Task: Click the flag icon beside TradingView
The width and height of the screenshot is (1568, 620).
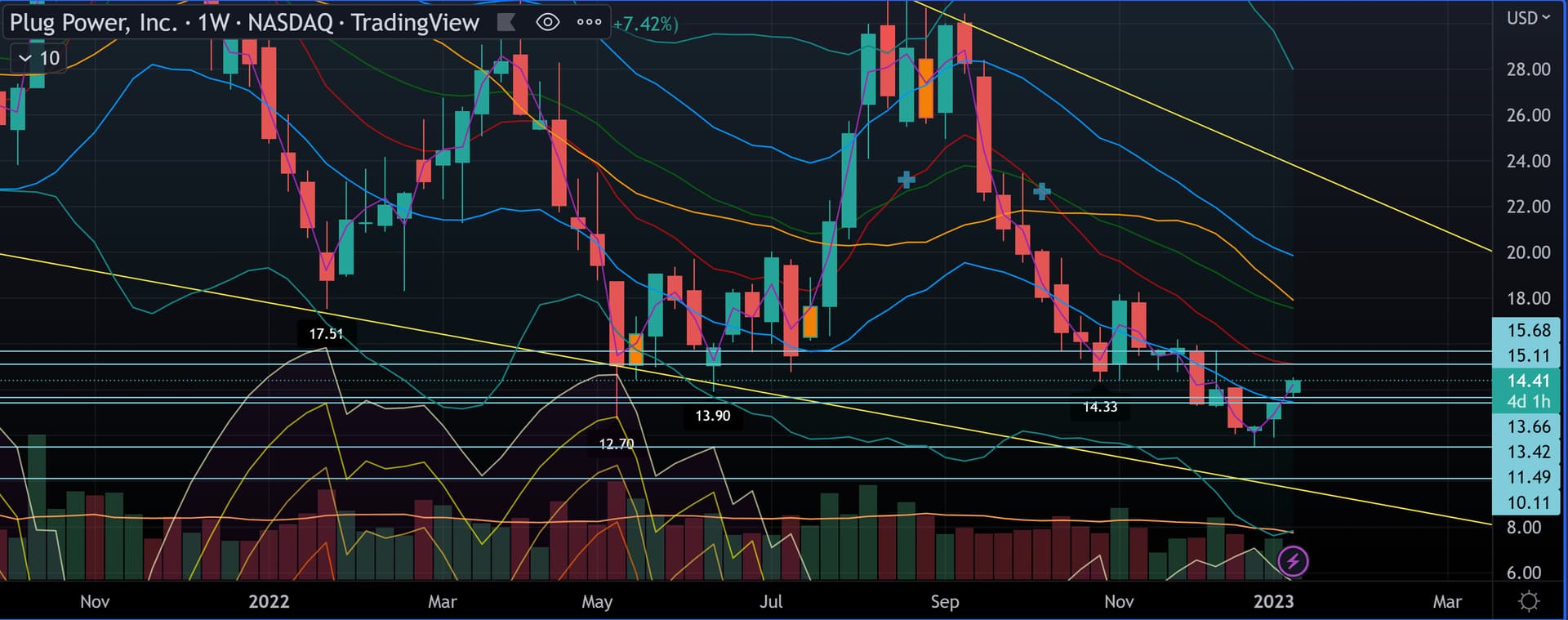Action: (x=506, y=22)
